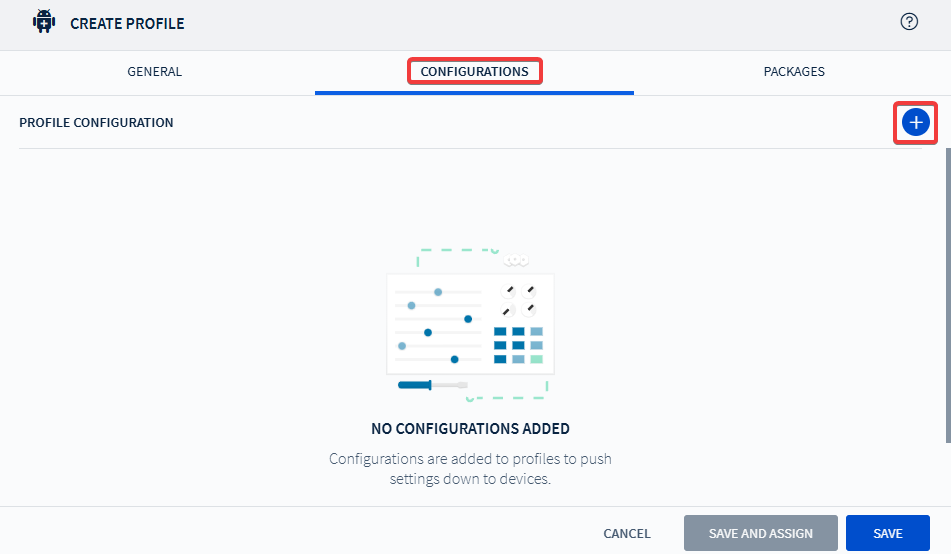Select the Configurations tab

click(x=474, y=72)
